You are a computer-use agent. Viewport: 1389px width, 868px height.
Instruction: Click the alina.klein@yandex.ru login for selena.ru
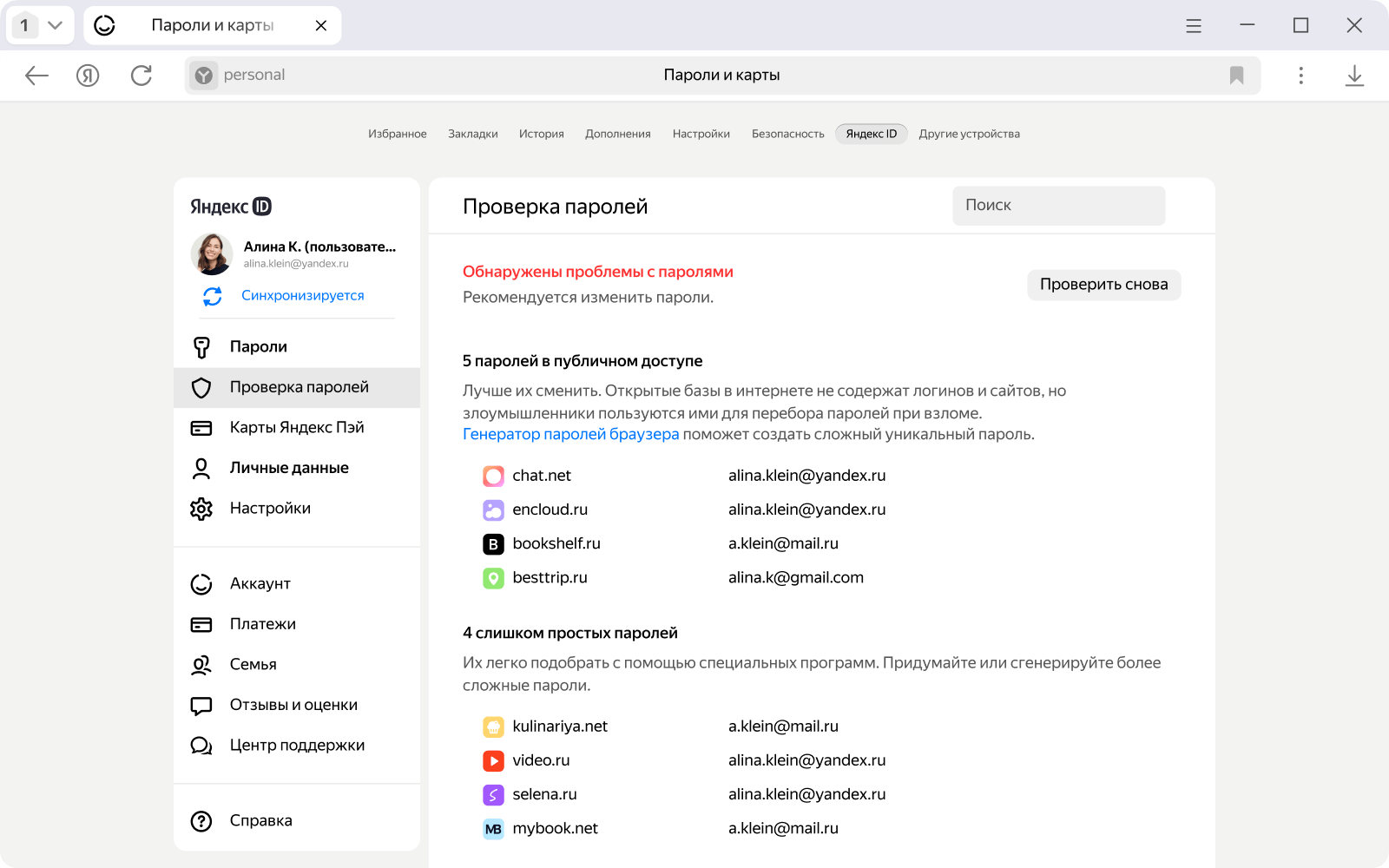[807, 794]
